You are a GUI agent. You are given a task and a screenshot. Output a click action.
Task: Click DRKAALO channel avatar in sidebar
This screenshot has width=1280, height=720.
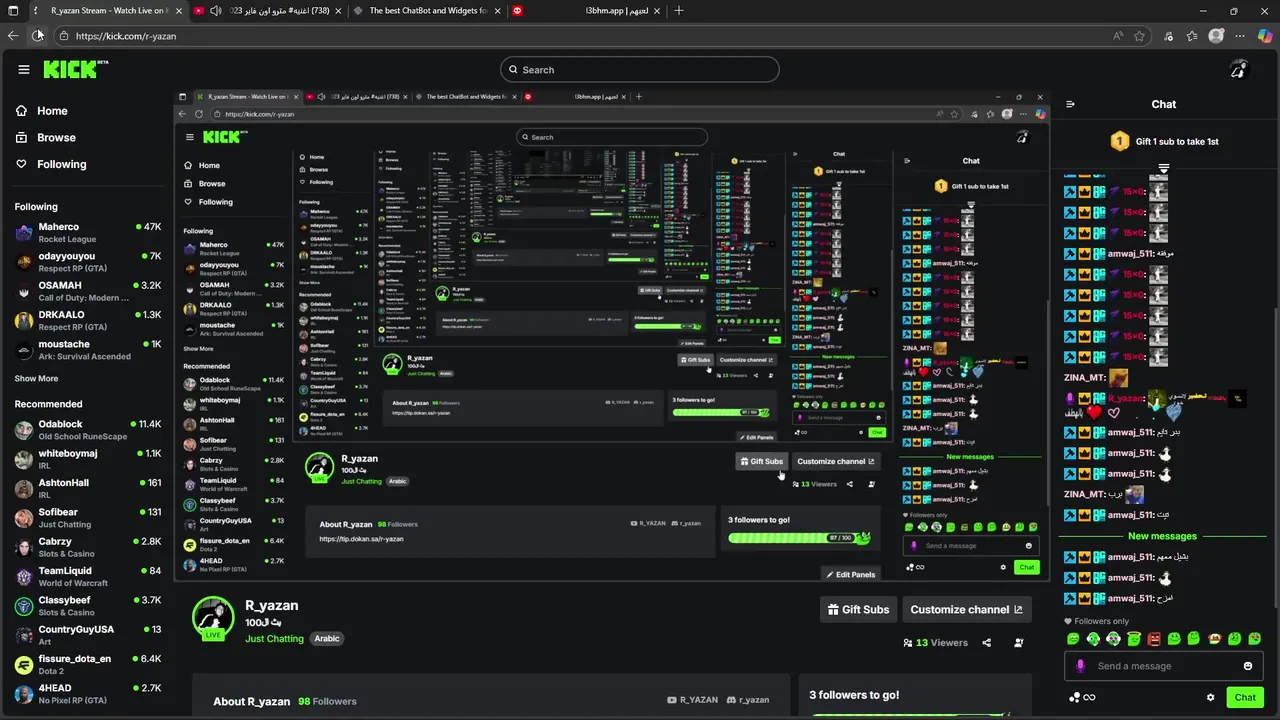pos(24,320)
